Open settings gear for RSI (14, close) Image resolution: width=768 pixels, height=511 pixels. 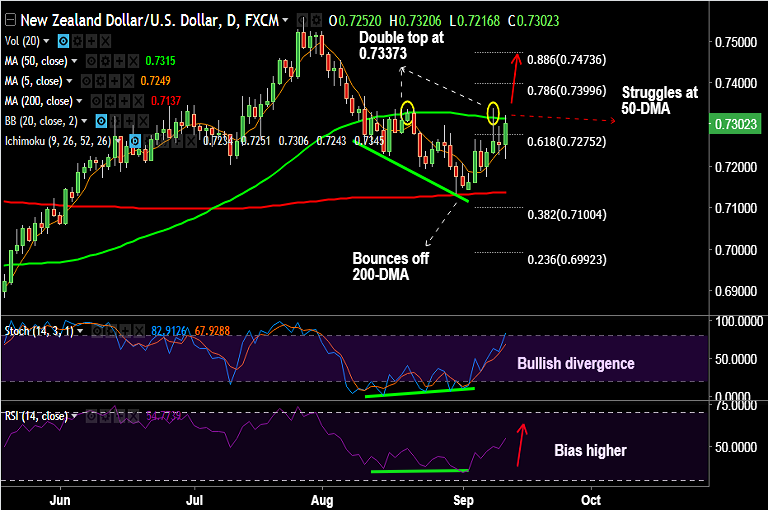(x=106, y=416)
